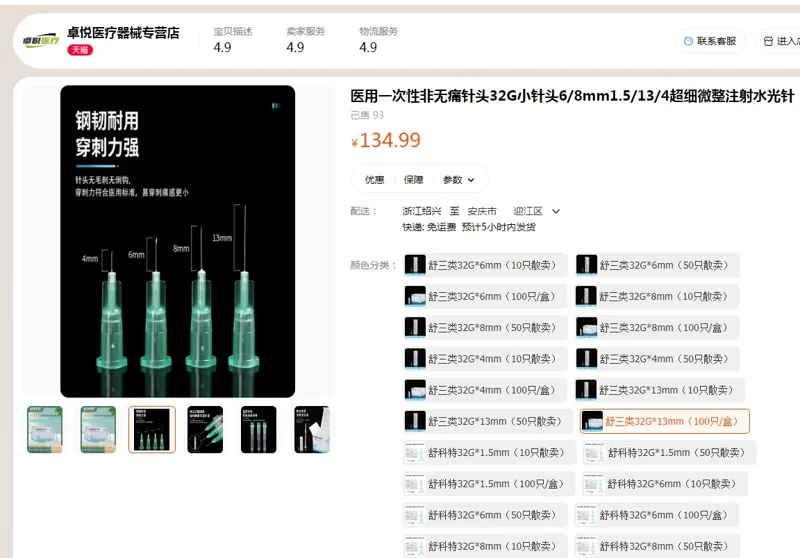Click shipping origin 浙江绍兴
800x558 pixels.
[421, 211]
